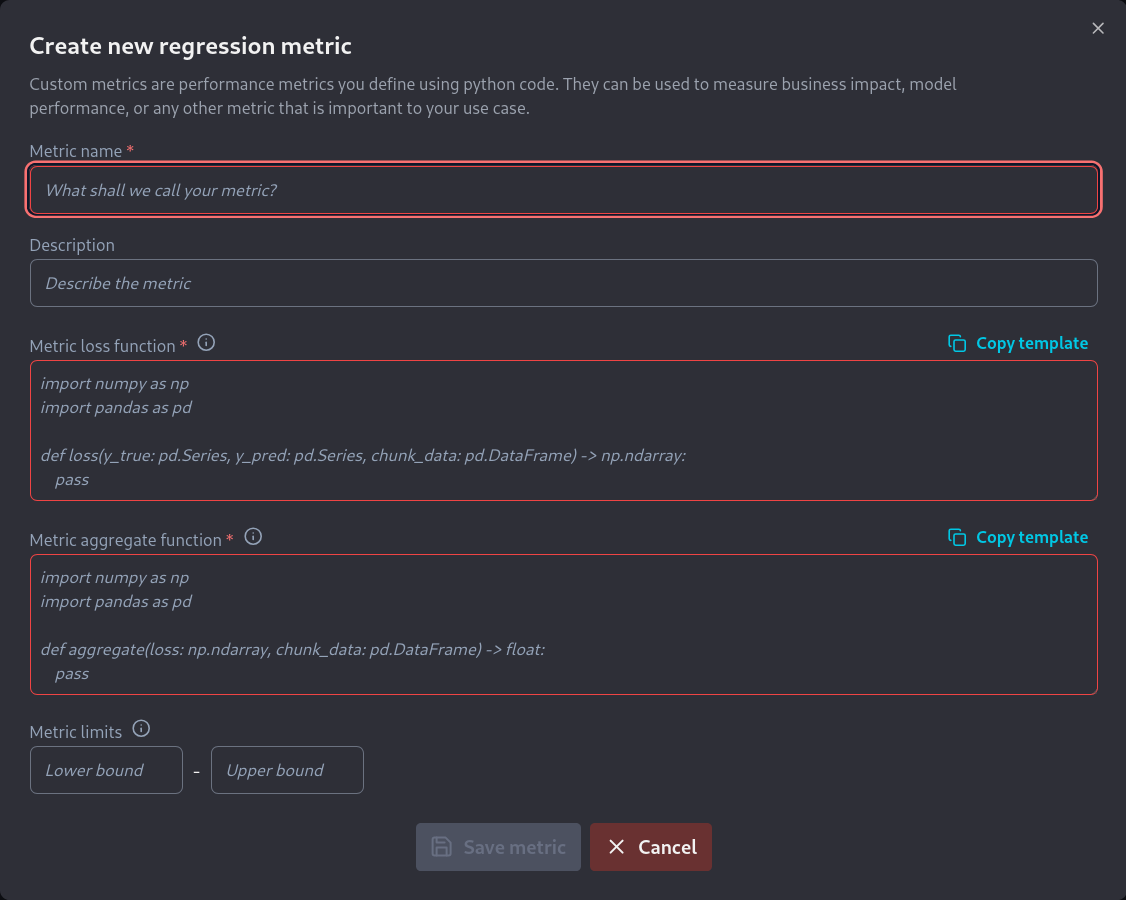Close the dialog with the top-right X

pyautogui.click(x=1098, y=28)
